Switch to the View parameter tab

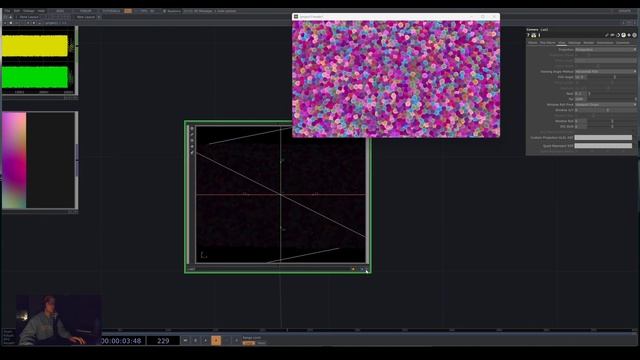562,42
